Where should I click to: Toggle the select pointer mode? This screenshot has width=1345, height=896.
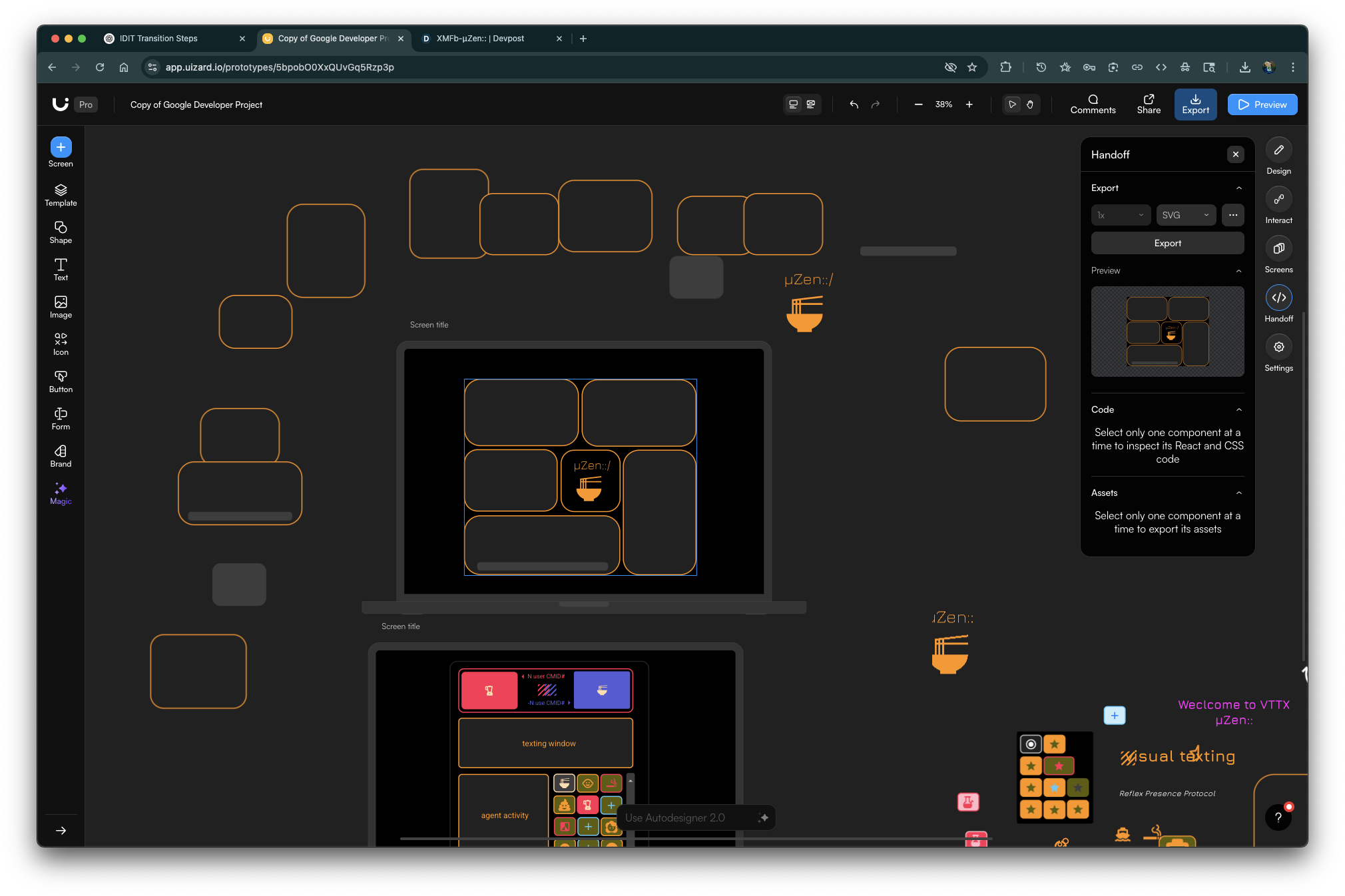point(1012,105)
